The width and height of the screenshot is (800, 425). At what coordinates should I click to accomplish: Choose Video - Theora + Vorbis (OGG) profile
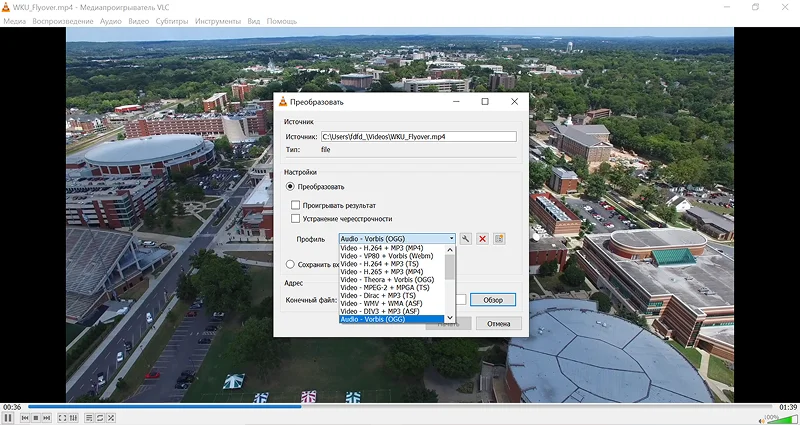(x=392, y=280)
